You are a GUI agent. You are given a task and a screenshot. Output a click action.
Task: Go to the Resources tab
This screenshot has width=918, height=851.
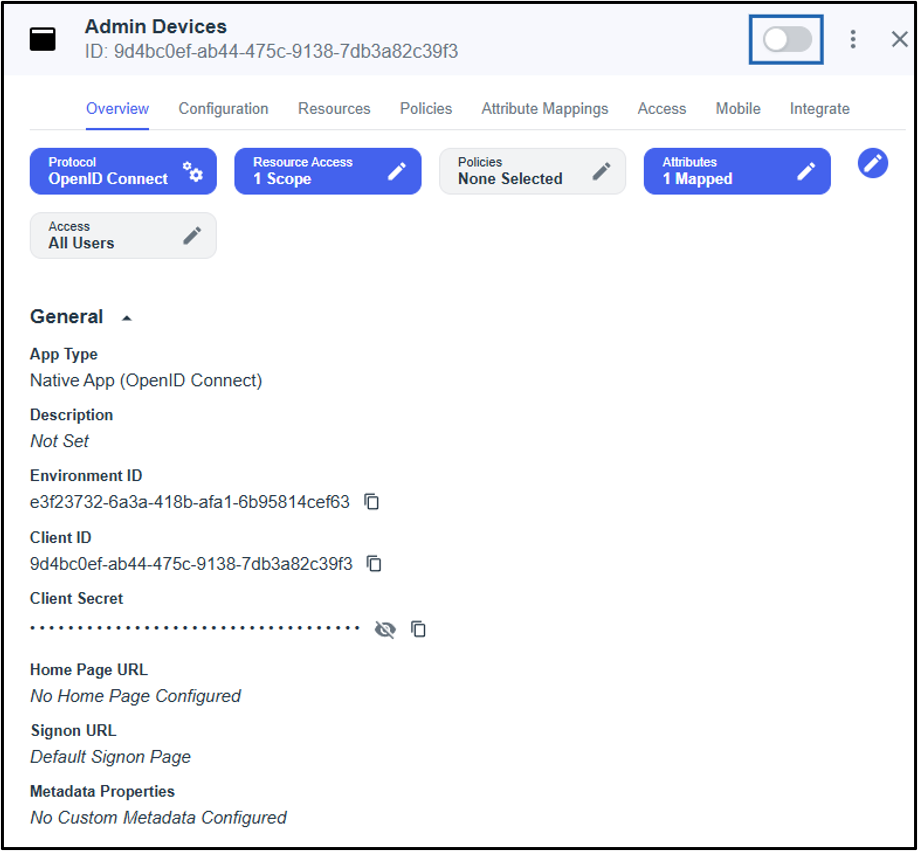334,109
